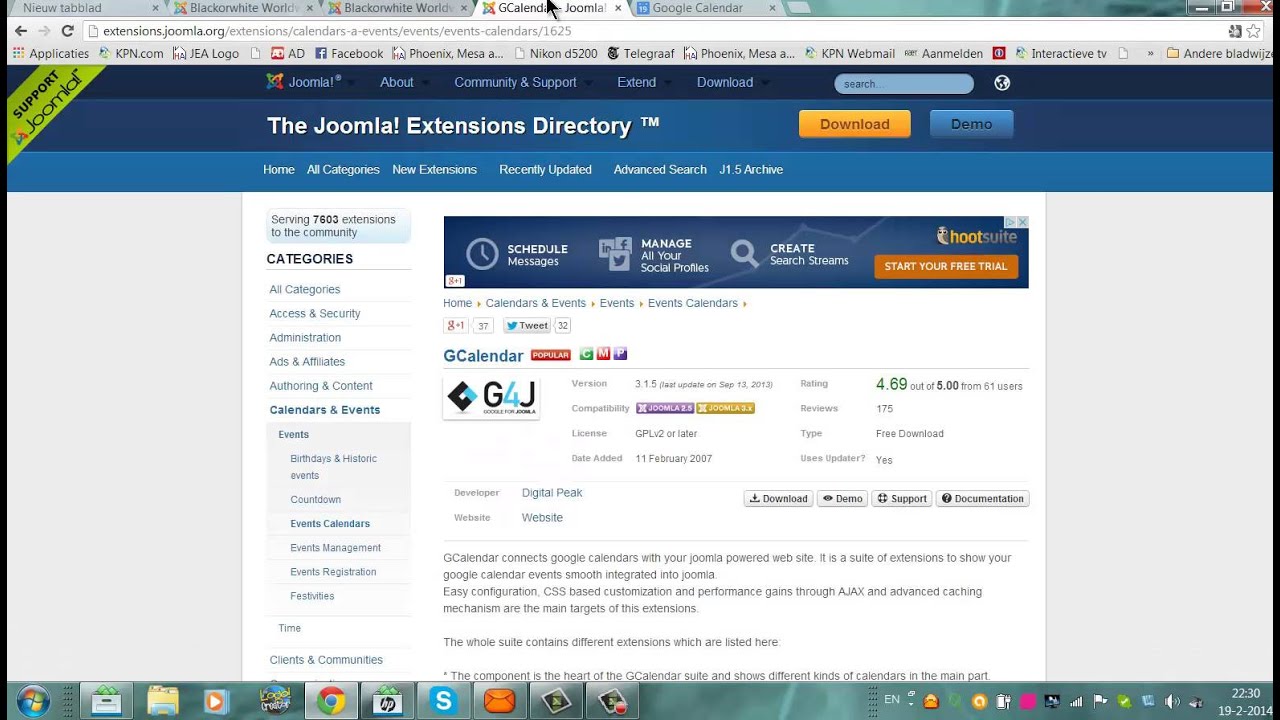This screenshot has width=1280, height=720.
Task: Click the Home item in the blue menu
Action: click(x=279, y=169)
